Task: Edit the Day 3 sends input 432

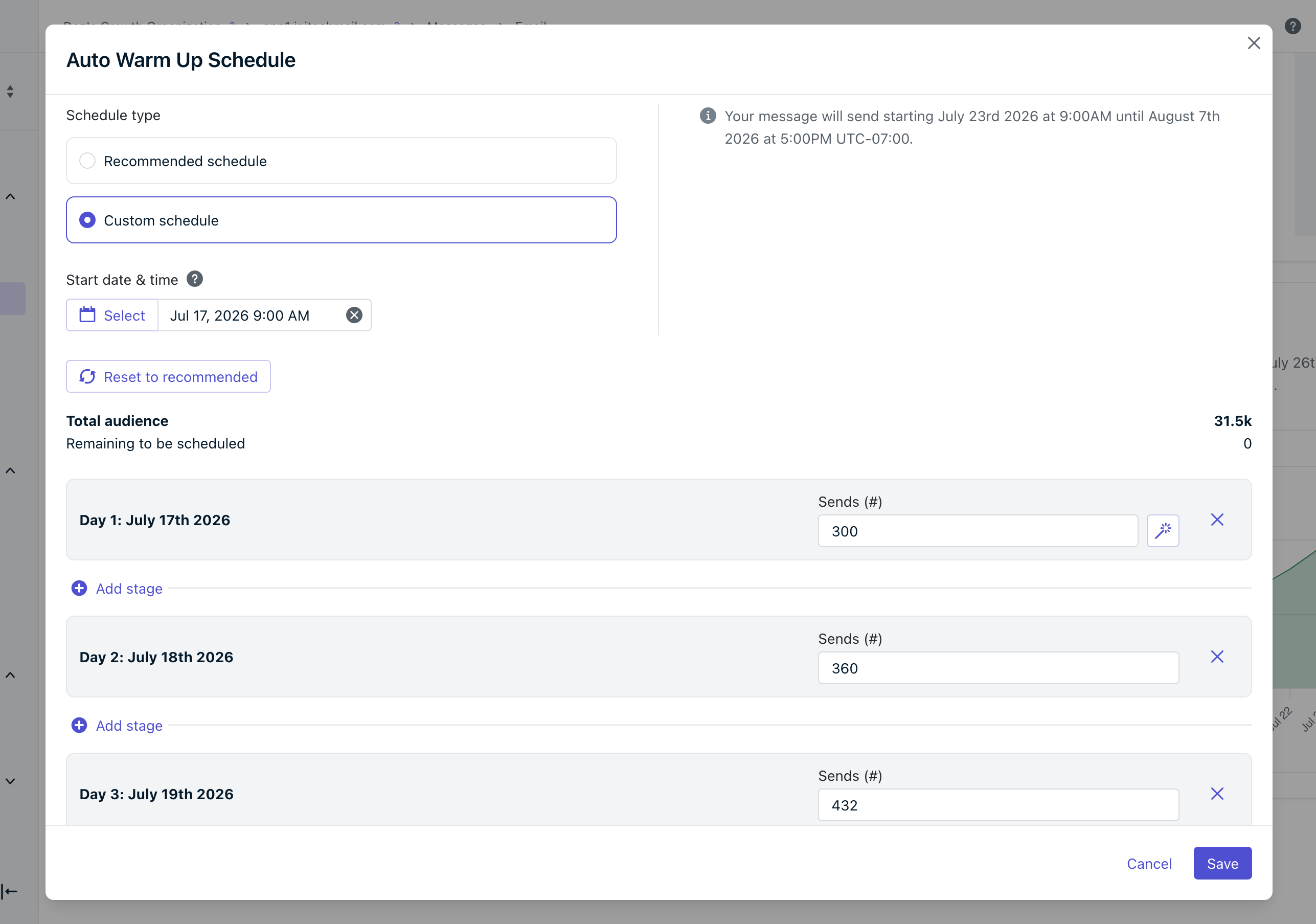Action: pos(999,805)
